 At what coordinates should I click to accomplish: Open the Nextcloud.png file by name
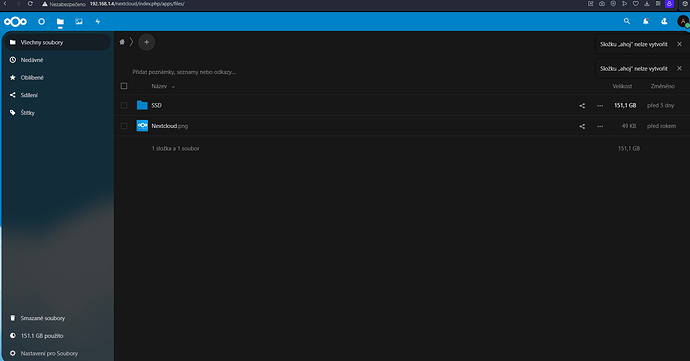tap(169, 126)
